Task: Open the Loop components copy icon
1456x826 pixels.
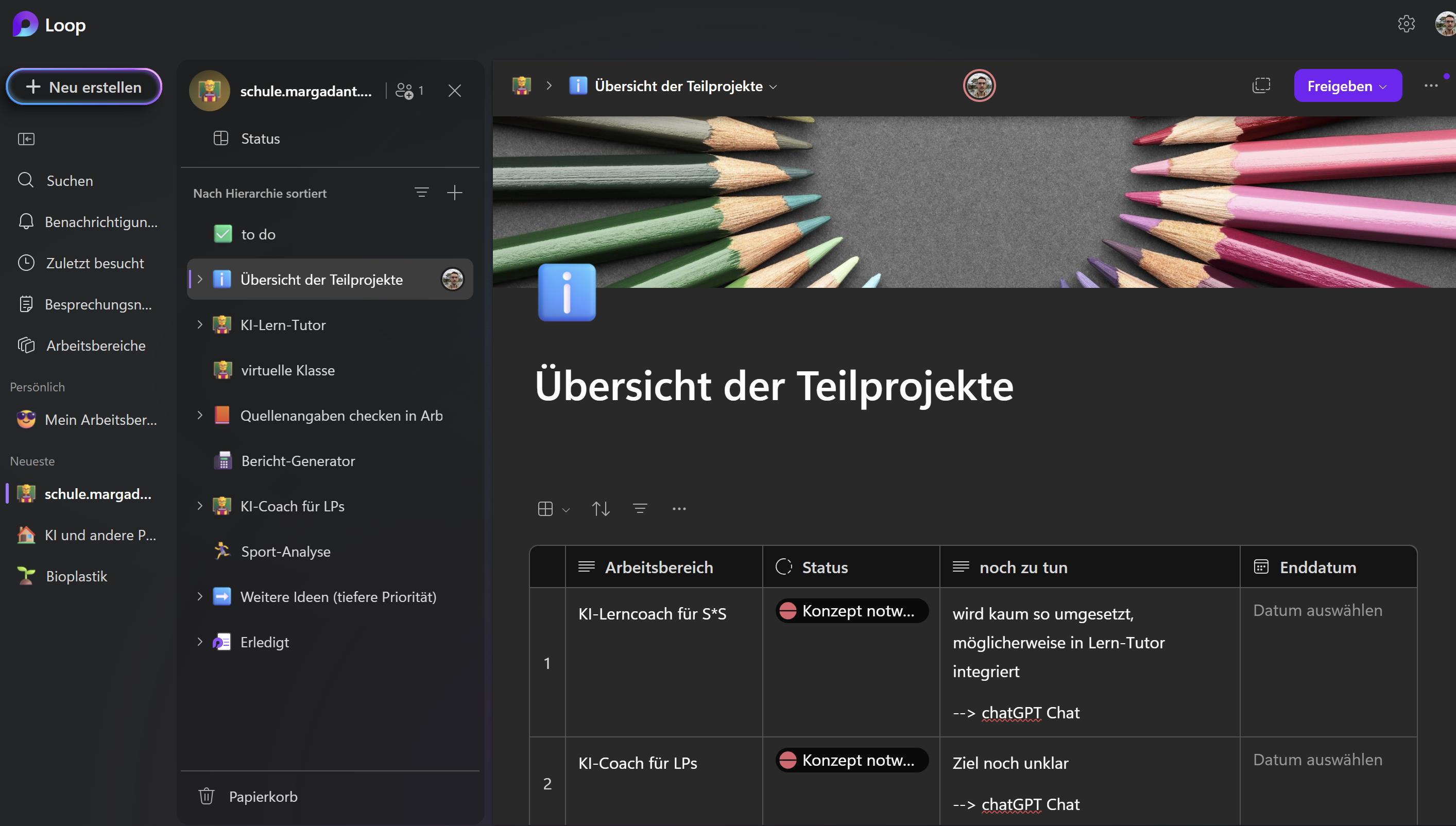Action: coord(1261,85)
